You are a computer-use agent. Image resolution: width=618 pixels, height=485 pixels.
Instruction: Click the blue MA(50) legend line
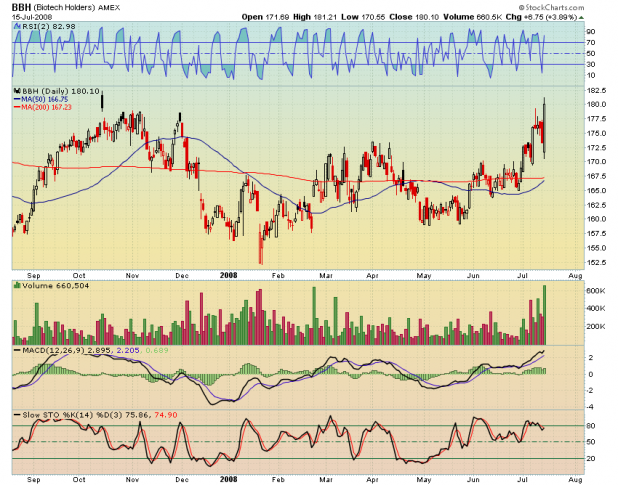coord(17,99)
